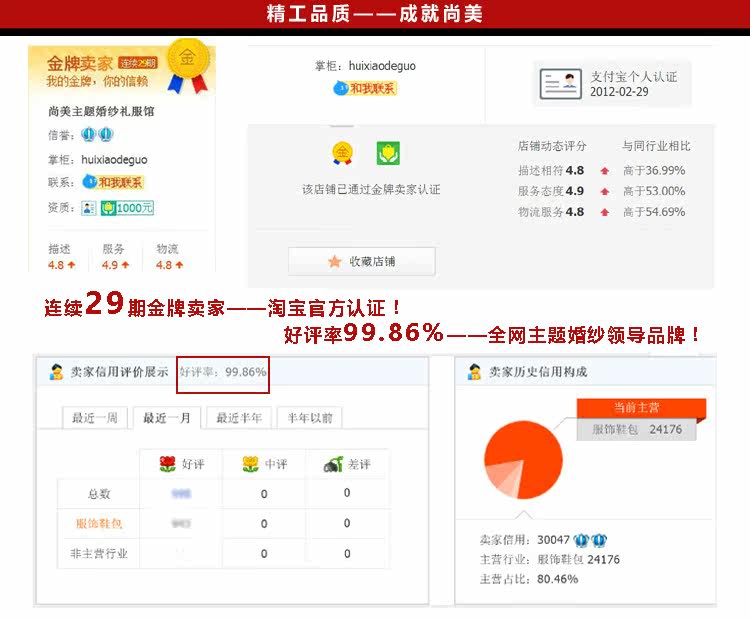
Task: Click 高于36.99% comparison value
Action: [654, 171]
